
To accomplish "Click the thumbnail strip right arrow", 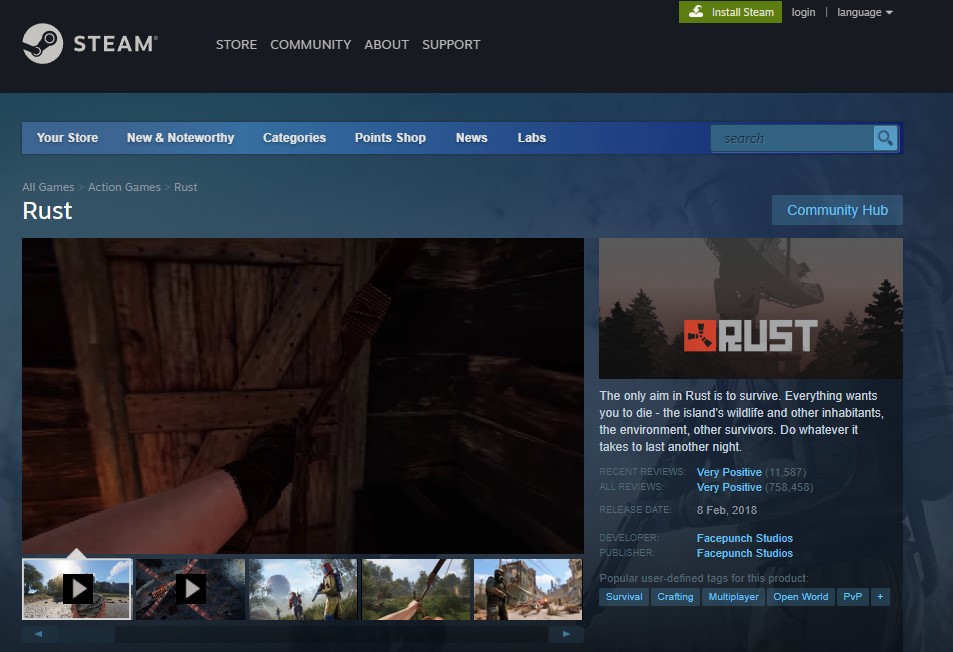I will tap(566, 634).
